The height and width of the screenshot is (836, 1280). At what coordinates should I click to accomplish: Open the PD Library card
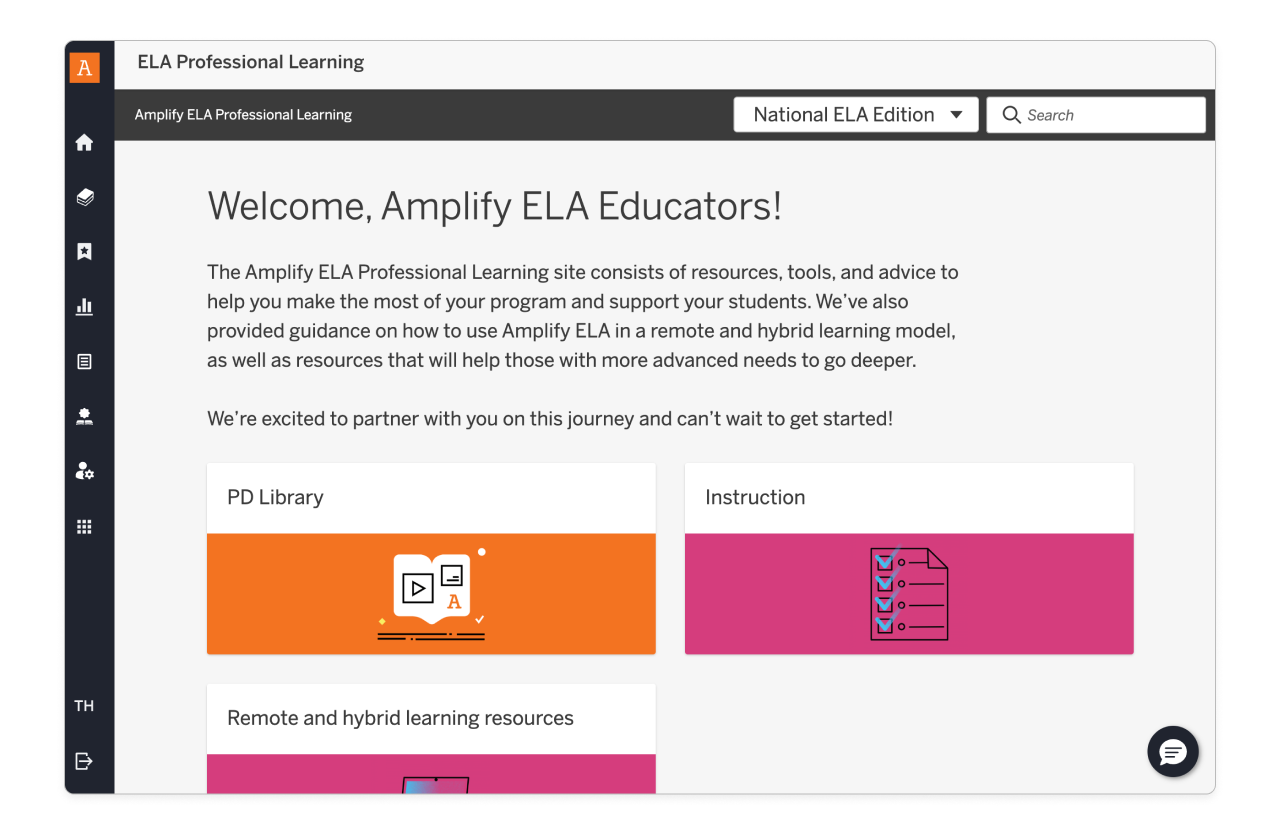430,557
